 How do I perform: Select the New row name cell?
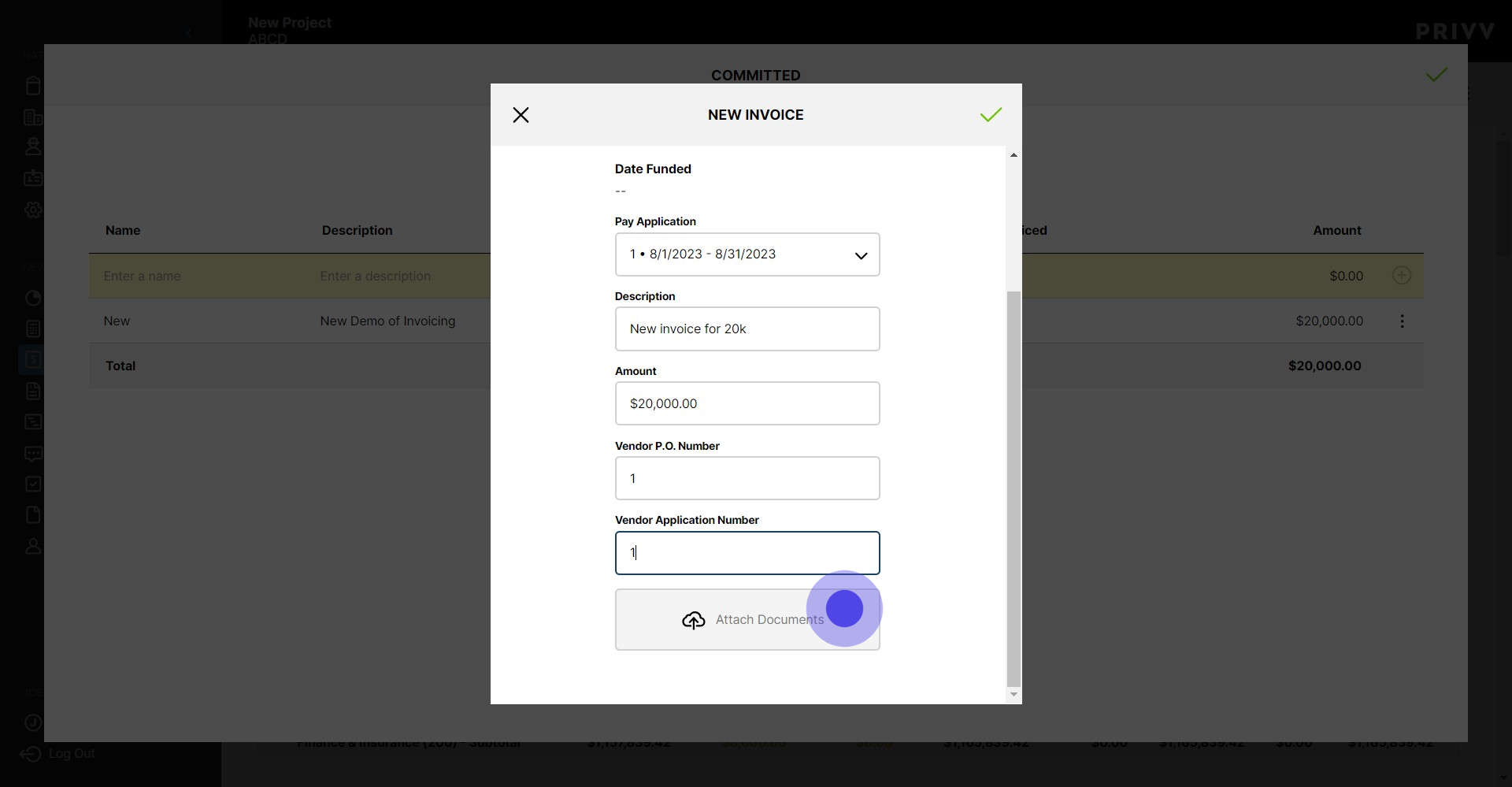point(117,321)
